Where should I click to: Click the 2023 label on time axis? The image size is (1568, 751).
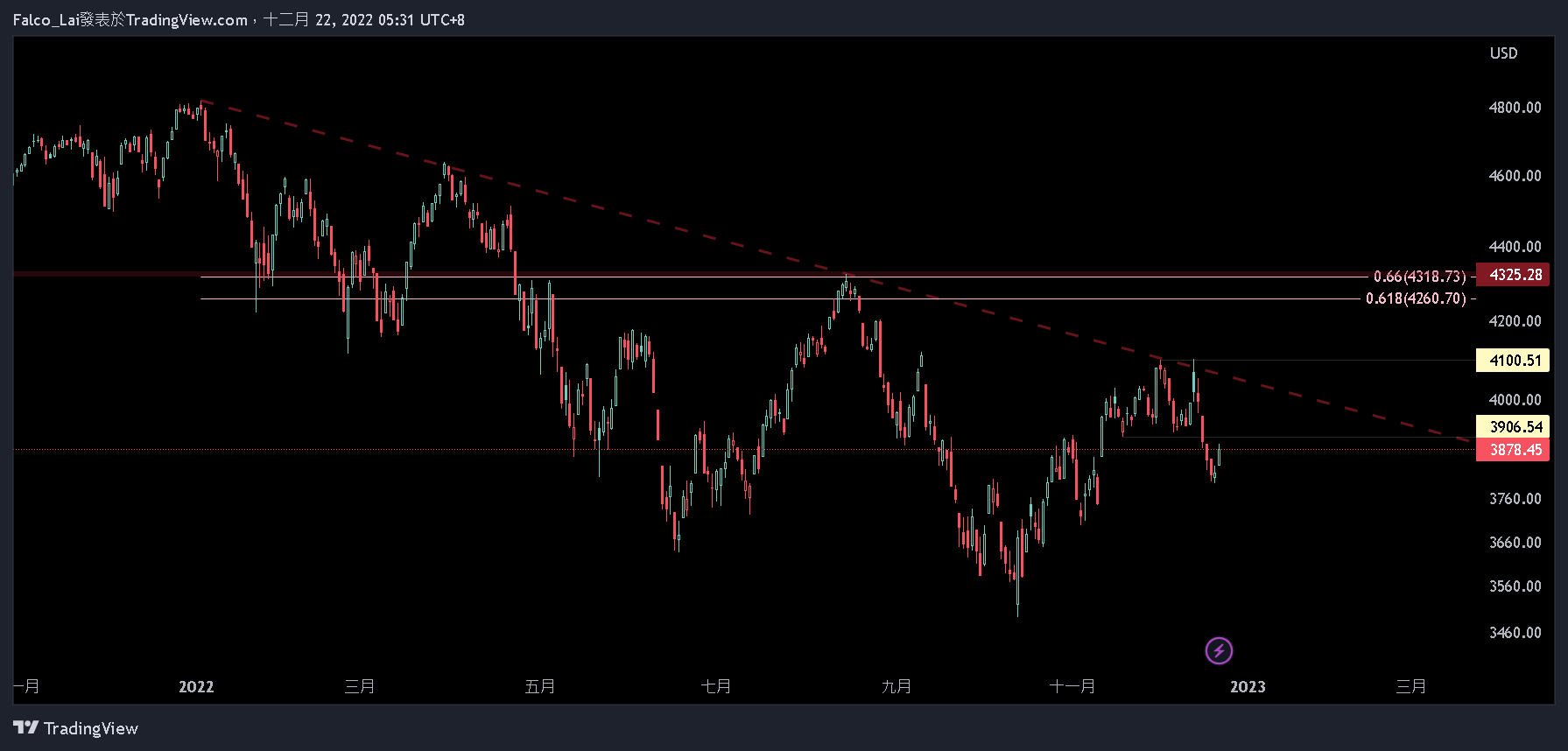pos(1248,686)
